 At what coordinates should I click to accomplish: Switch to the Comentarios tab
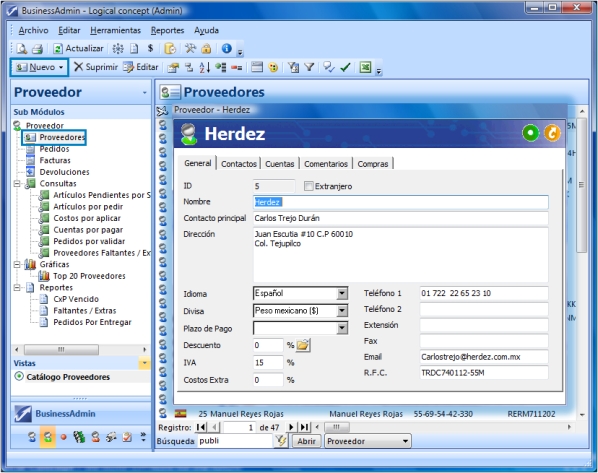click(x=326, y=164)
